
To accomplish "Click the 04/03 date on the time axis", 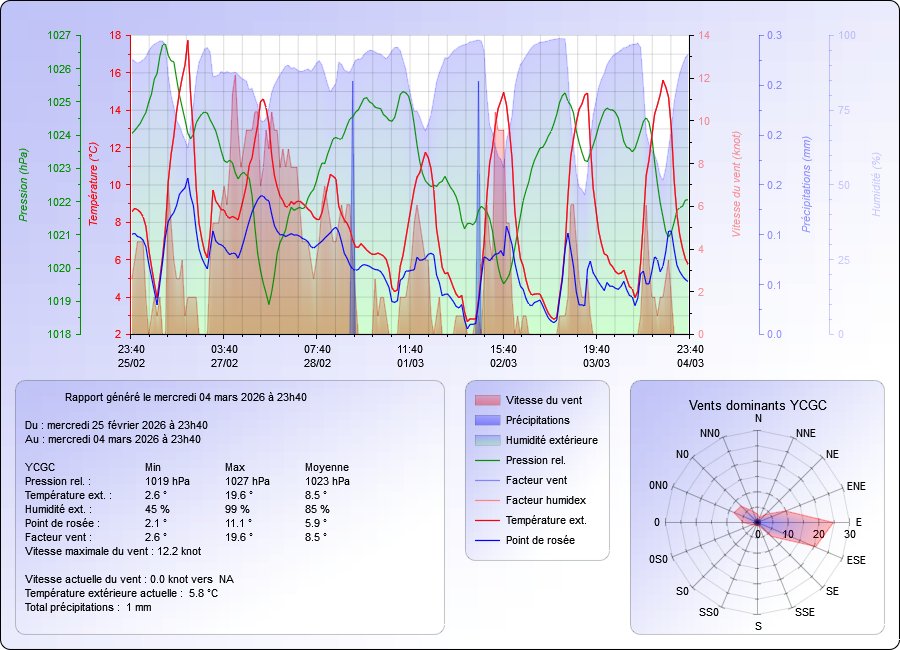I will (x=689, y=363).
